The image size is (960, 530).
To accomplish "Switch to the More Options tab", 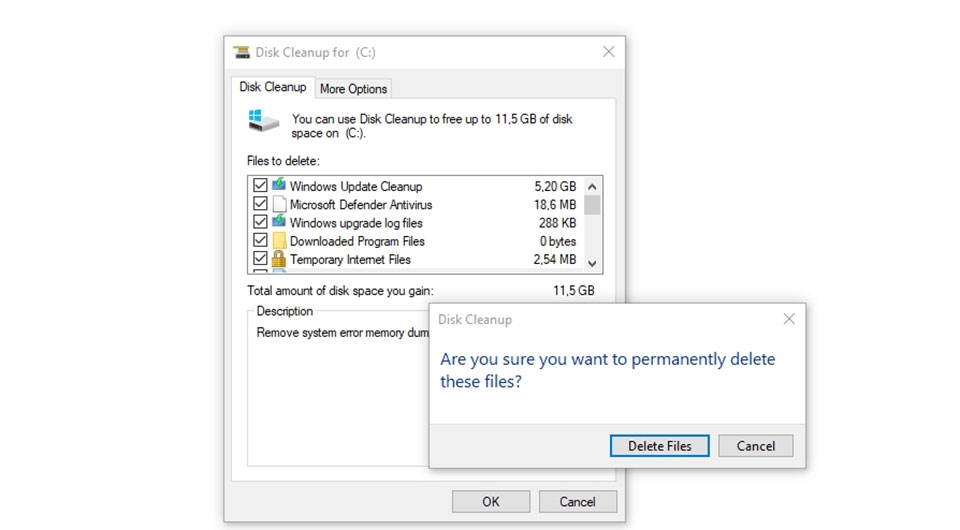I will [353, 89].
